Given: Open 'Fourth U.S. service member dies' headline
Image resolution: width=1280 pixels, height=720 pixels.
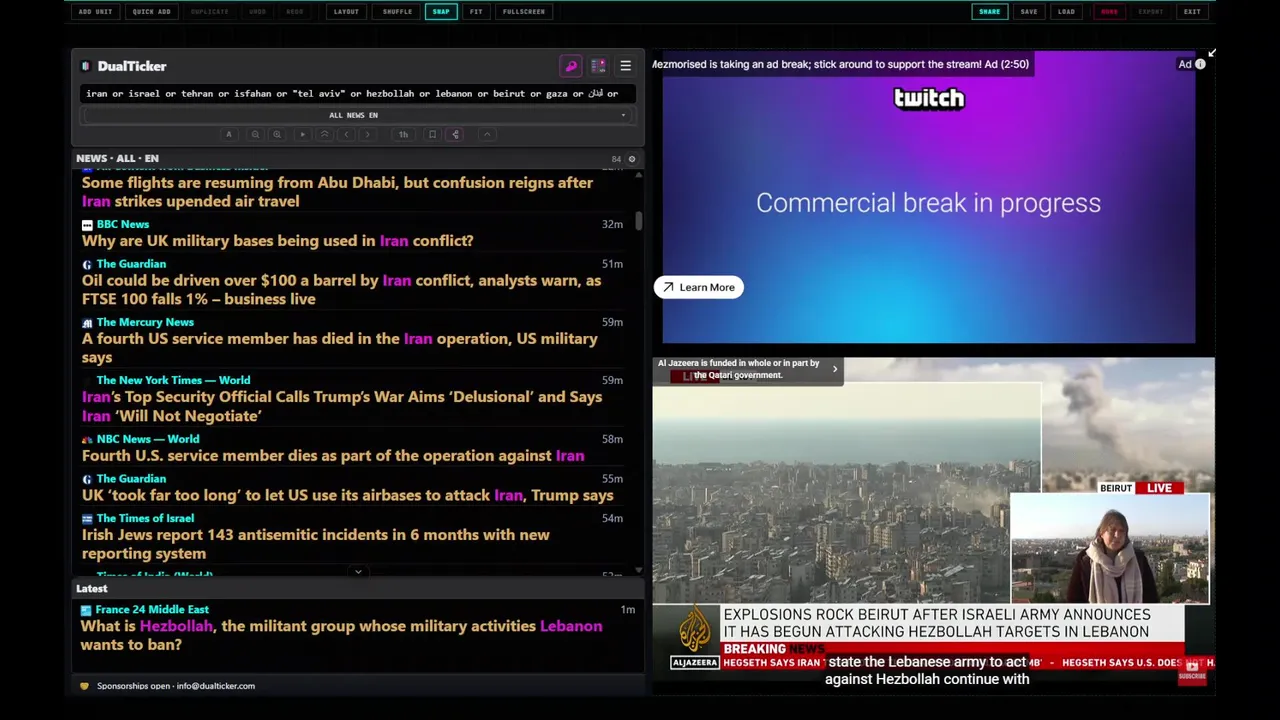Looking at the screenshot, I should [x=332, y=456].
